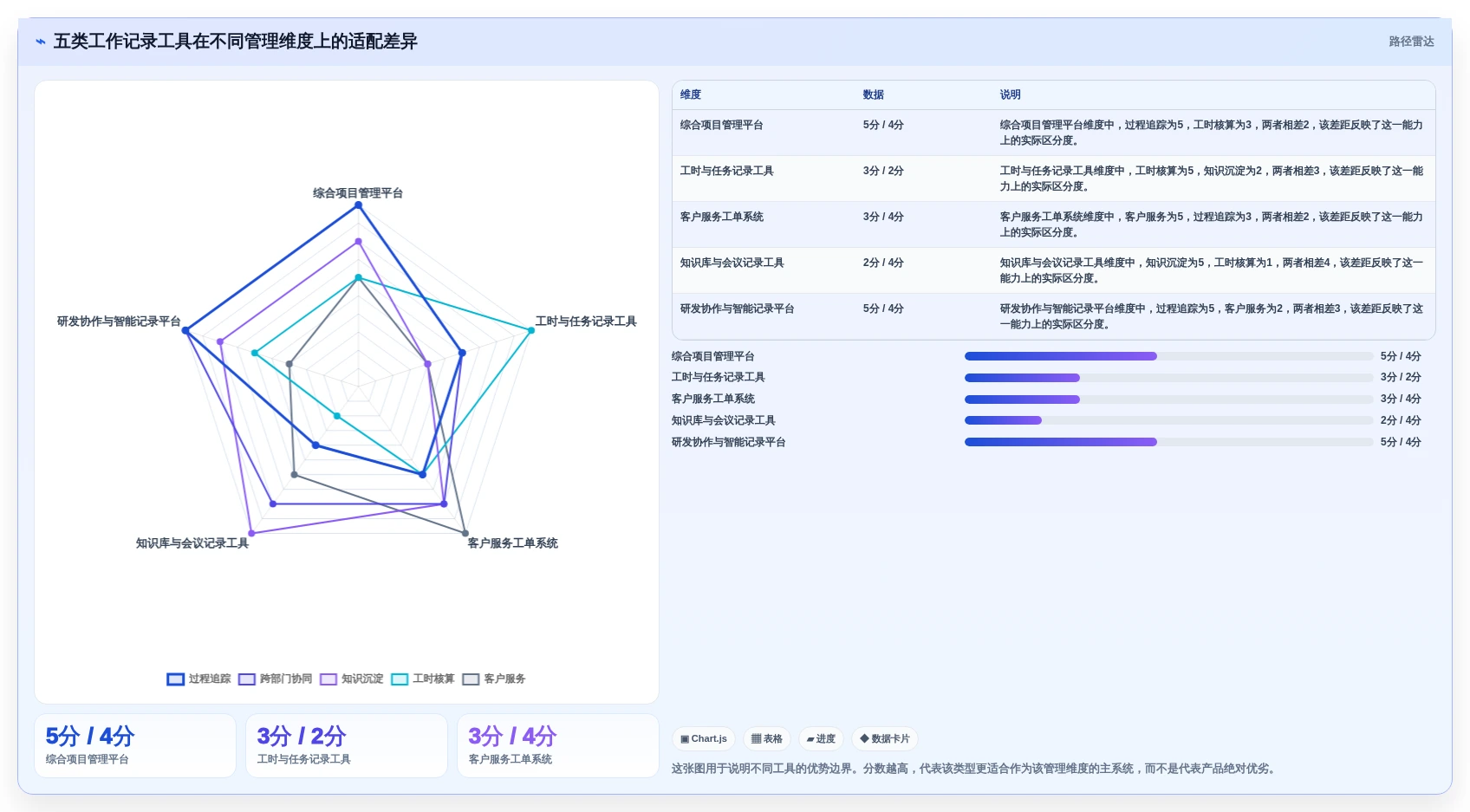
Task: Select the 数据卡片 tag chip
Action: coord(885,738)
